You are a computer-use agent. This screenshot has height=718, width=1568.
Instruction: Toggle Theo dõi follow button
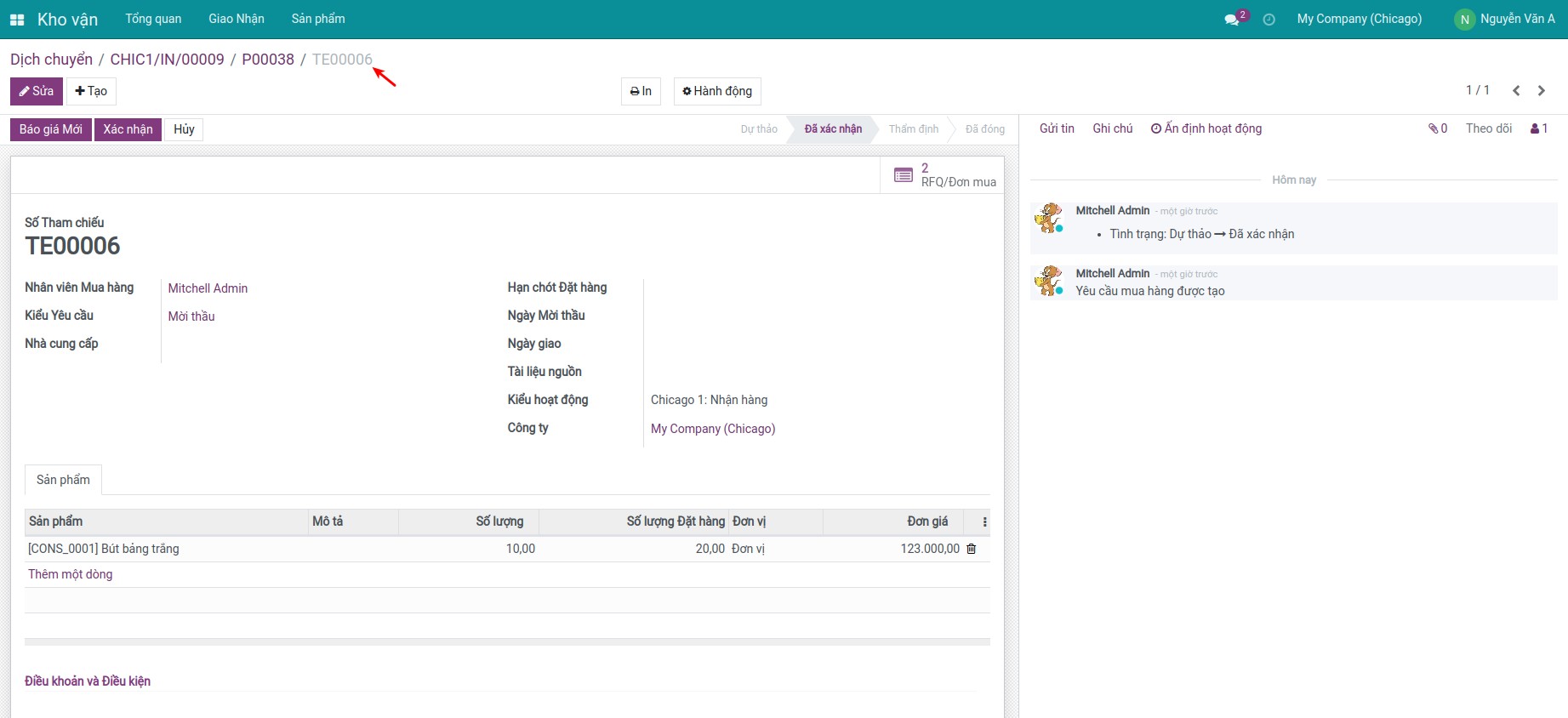(x=1488, y=128)
